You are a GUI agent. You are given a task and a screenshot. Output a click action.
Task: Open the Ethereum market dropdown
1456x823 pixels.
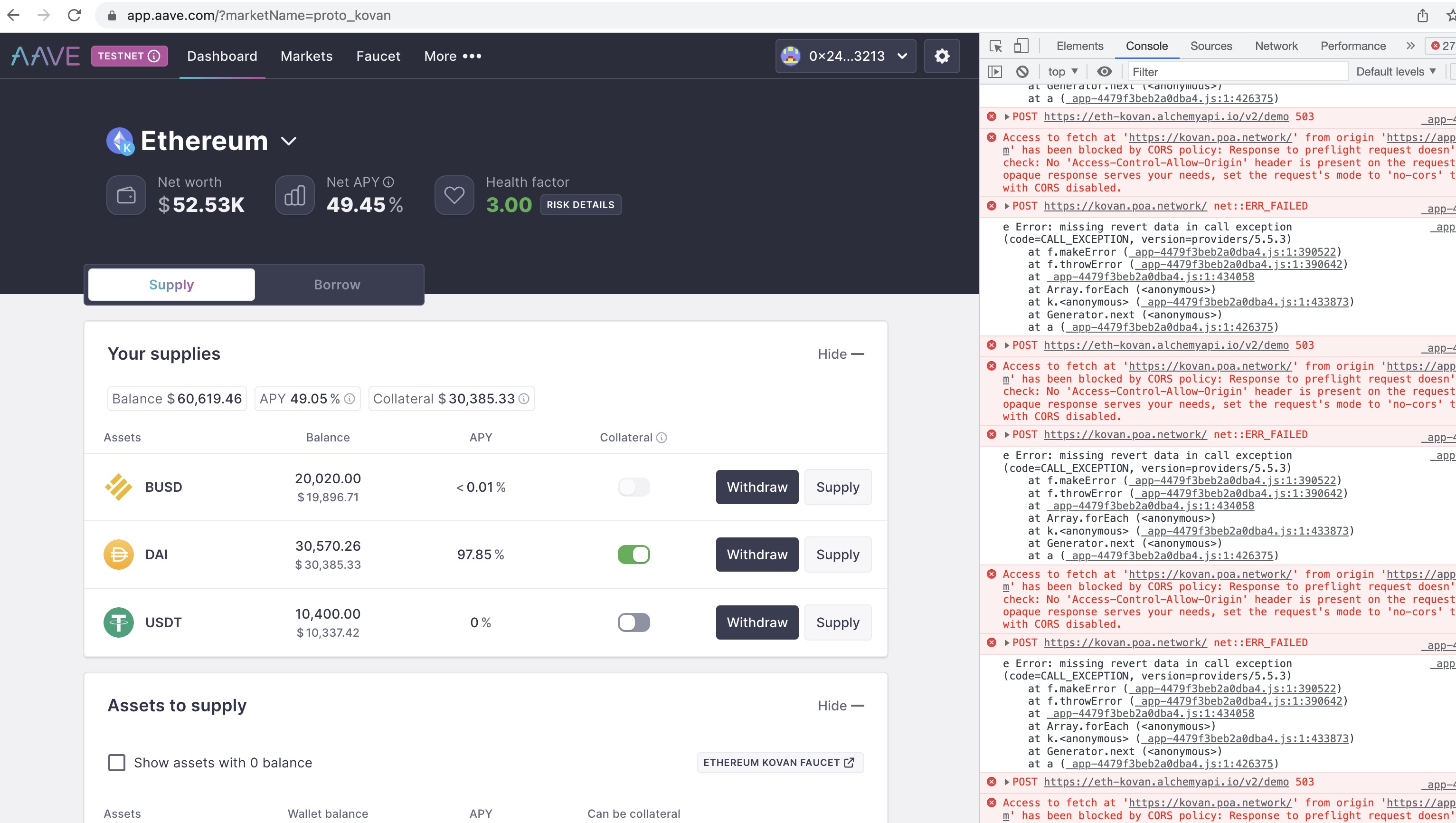point(288,141)
